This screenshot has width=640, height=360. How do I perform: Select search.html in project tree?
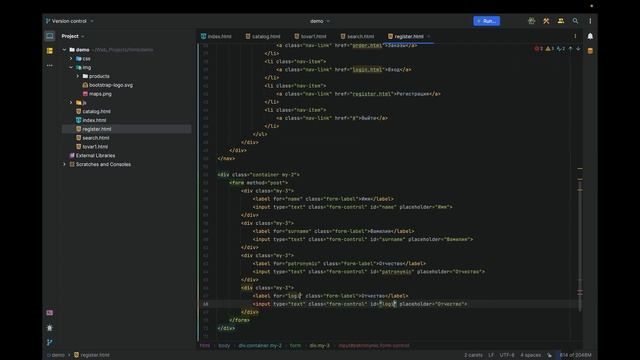click(92, 138)
